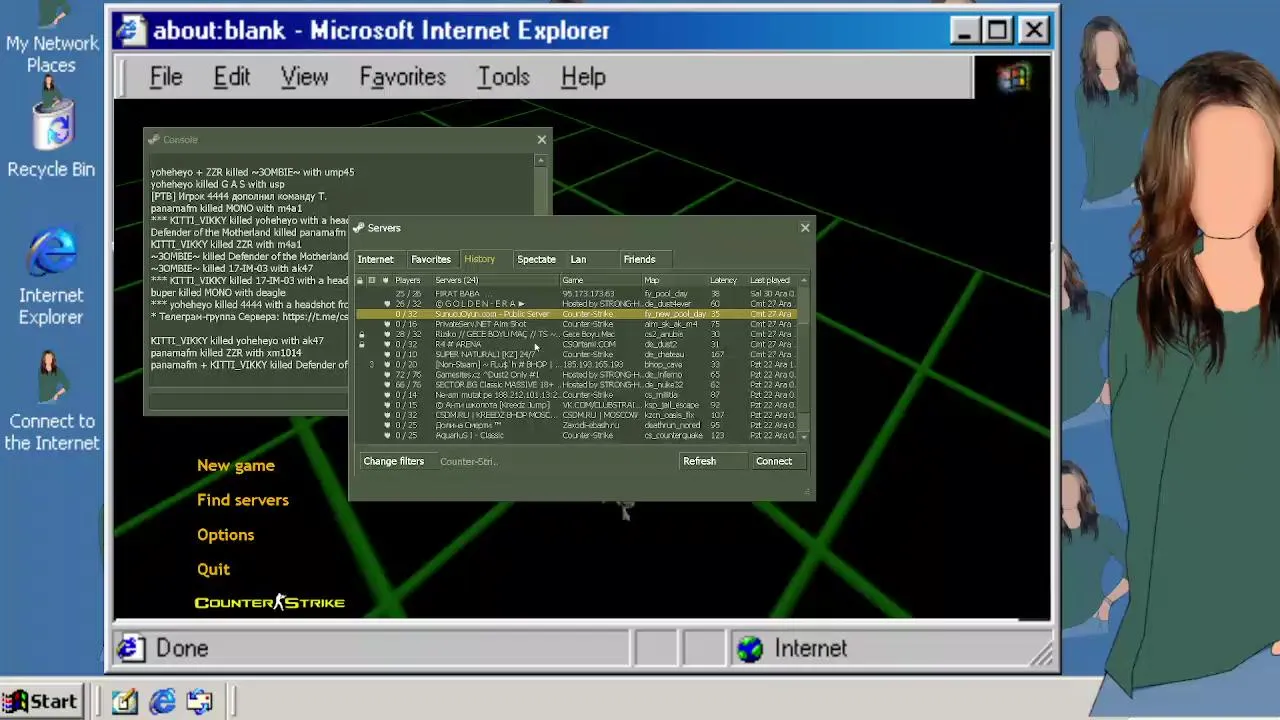The image size is (1280, 720).
Task: Launch Internet Explorer from quick launch bar
Action: point(162,702)
